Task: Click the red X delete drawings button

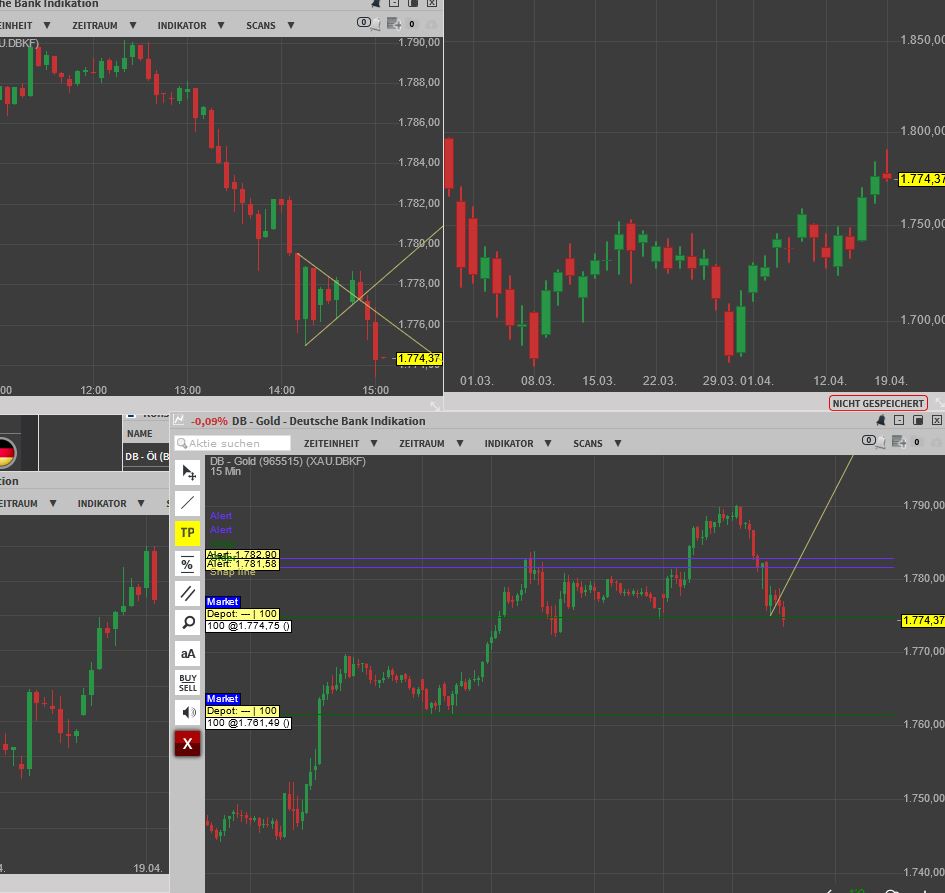Action: point(187,744)
